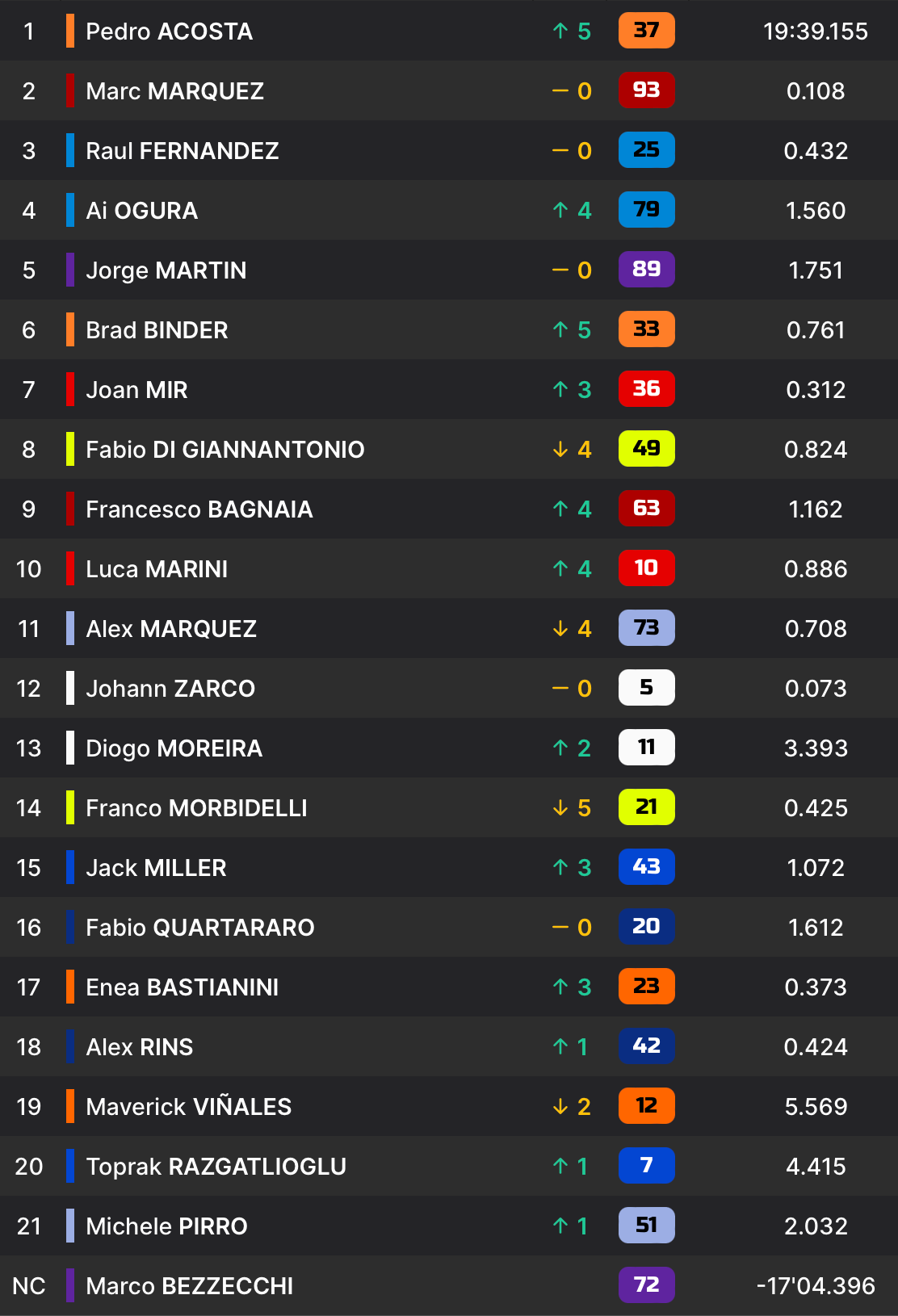Click Raul Fernandez's blue 25 badge

point(646,150)
